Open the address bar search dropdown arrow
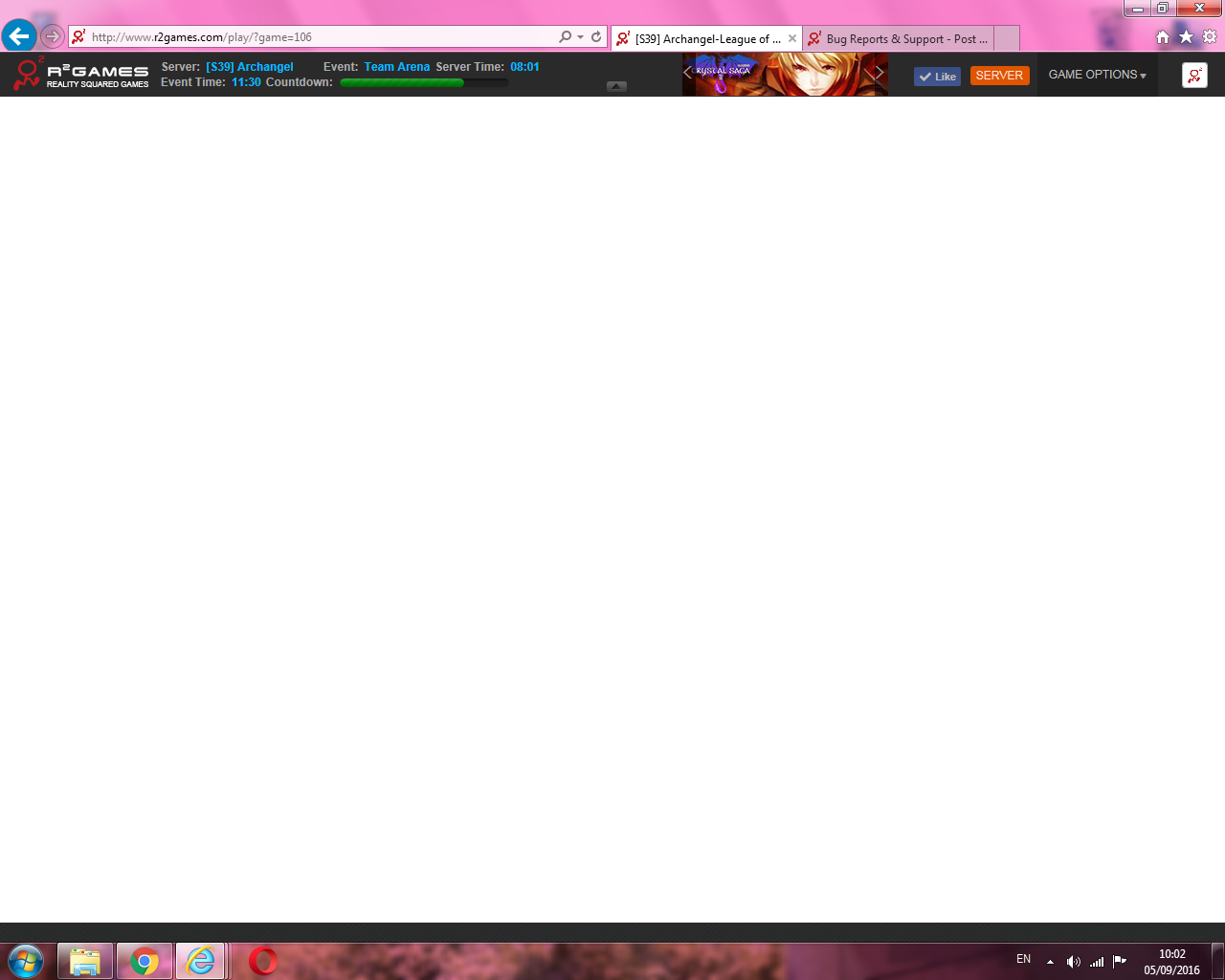This screenshot has height=980, width=1225. click(580, 37)
